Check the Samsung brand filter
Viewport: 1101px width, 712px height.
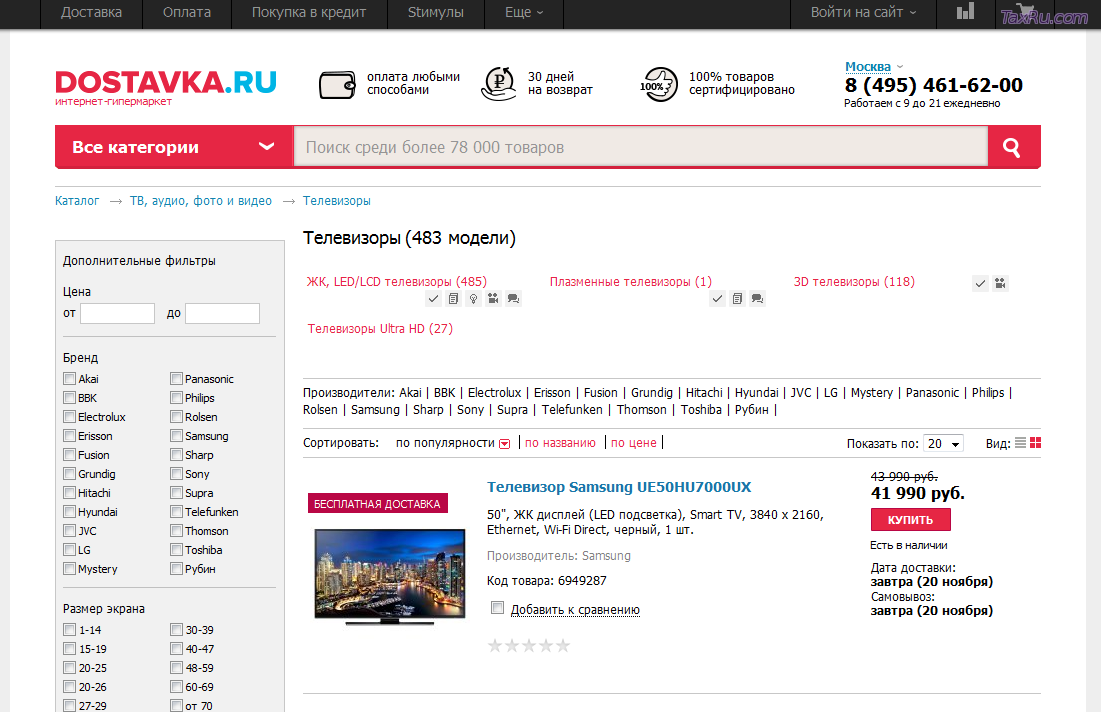[x=176, y=436]
